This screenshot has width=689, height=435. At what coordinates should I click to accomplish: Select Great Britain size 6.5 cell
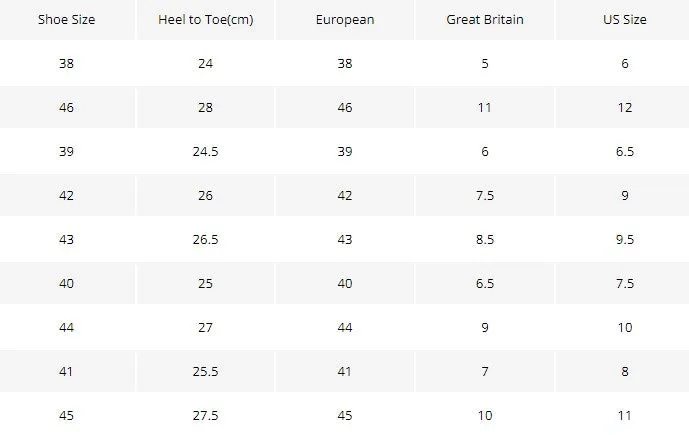point(485,283)
